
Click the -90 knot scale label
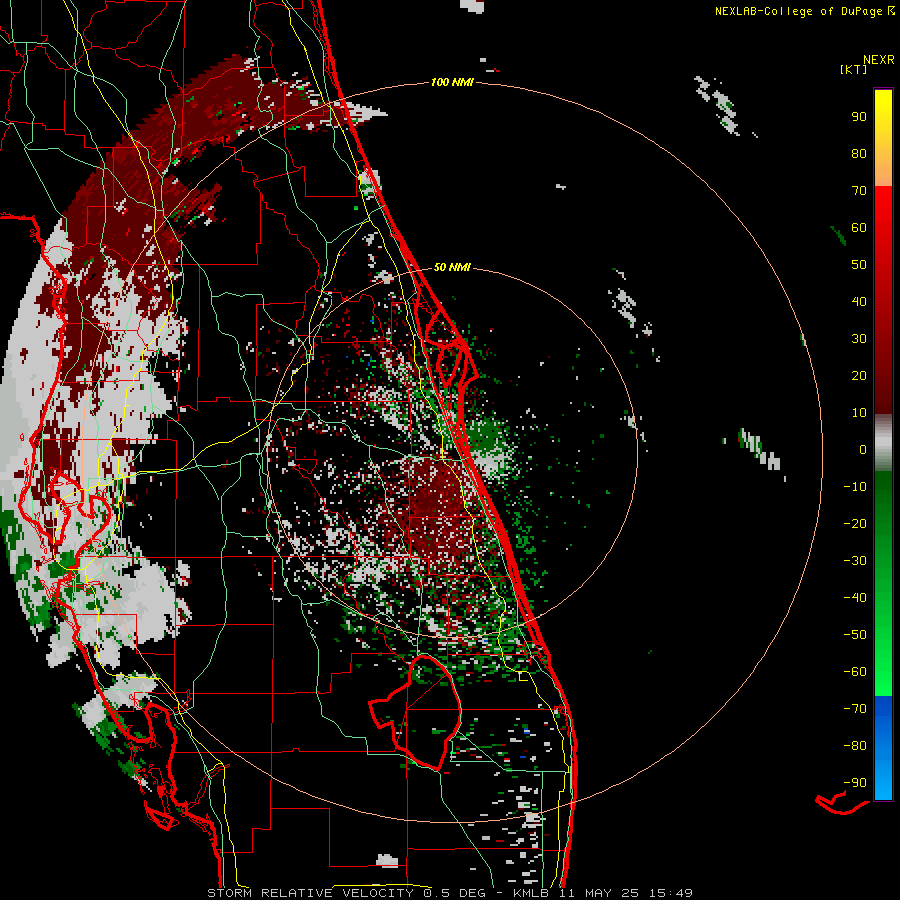[855, 783]
